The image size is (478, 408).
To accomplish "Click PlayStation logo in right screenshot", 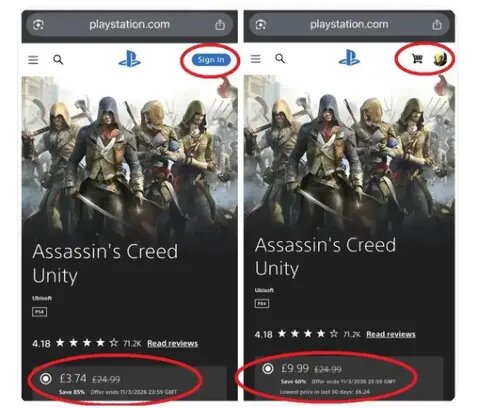I will pyautogui.click(x=349, y=58).
